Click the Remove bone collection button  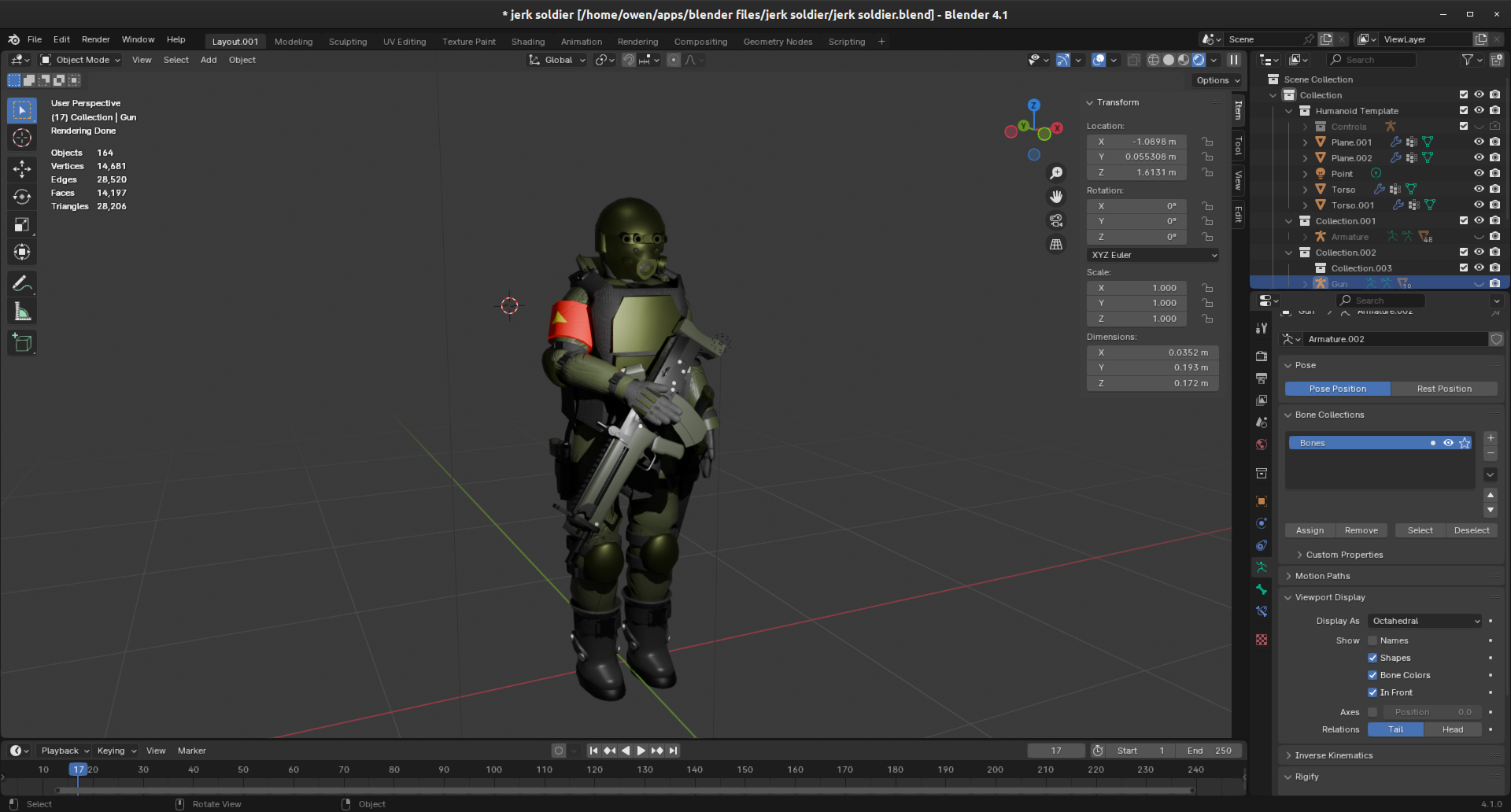tap(1361, 530)
